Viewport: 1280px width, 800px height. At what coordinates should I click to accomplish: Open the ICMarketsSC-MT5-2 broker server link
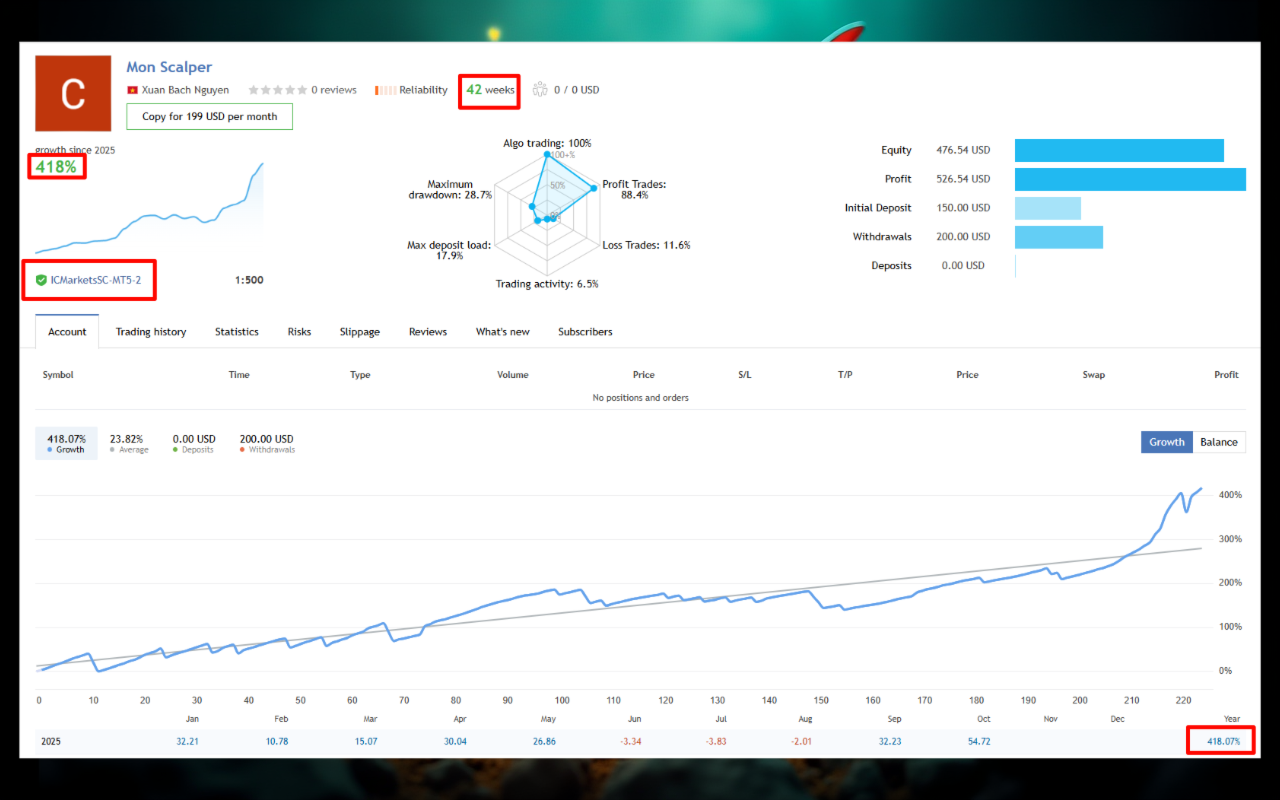point(95,280)
